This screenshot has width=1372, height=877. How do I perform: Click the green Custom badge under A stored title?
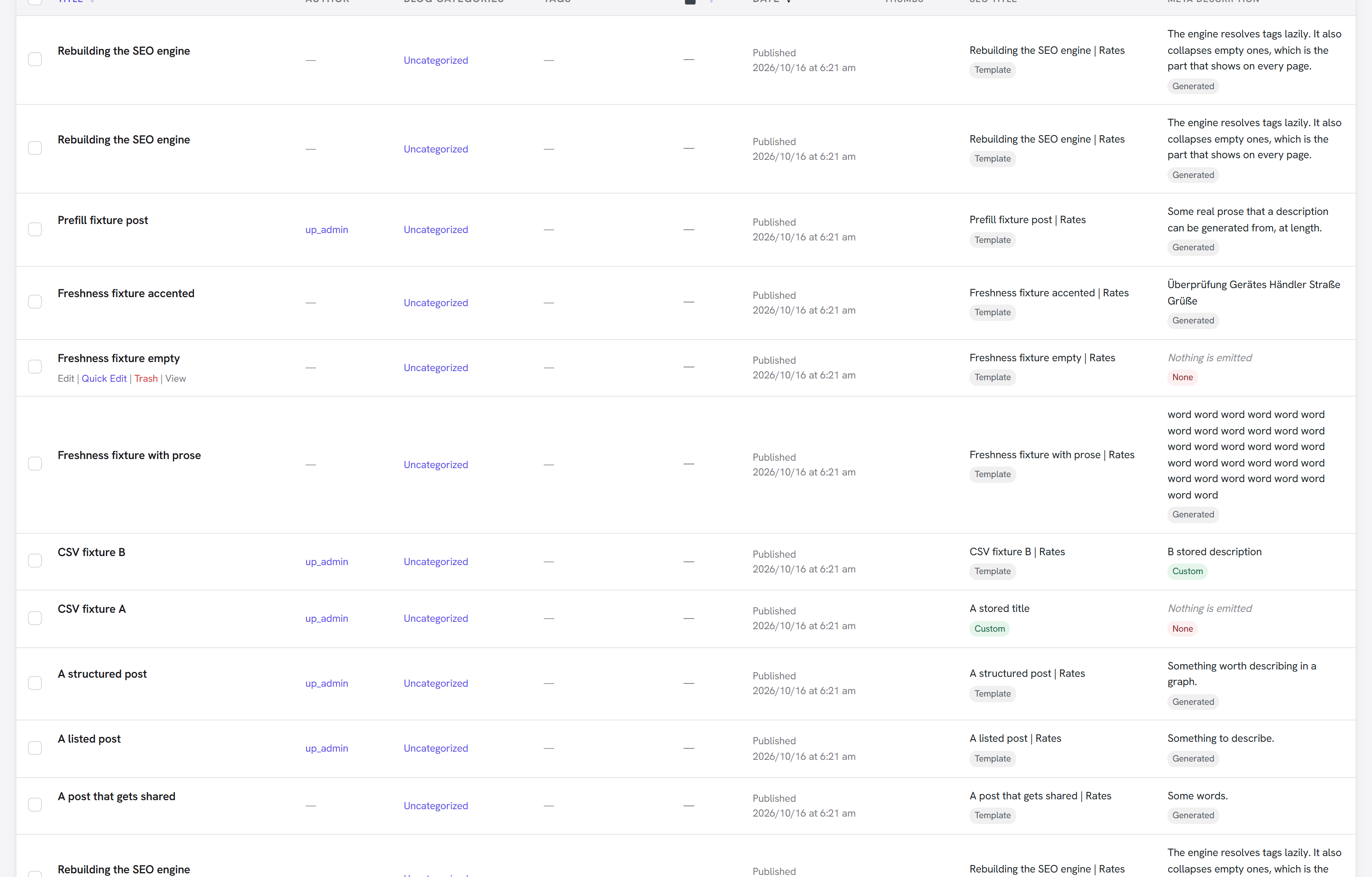pos(989,628)
